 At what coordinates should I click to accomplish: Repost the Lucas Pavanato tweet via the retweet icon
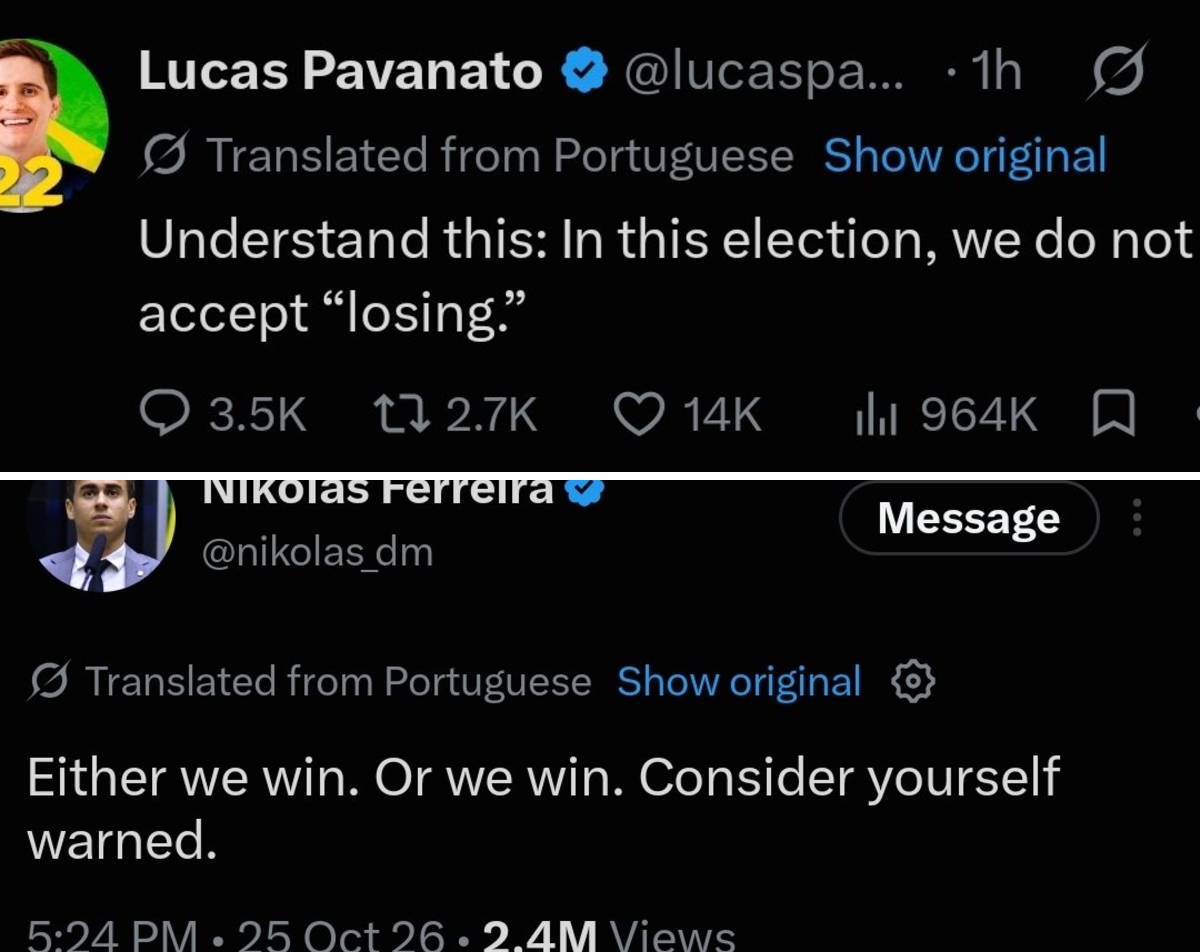click(402, 415)
